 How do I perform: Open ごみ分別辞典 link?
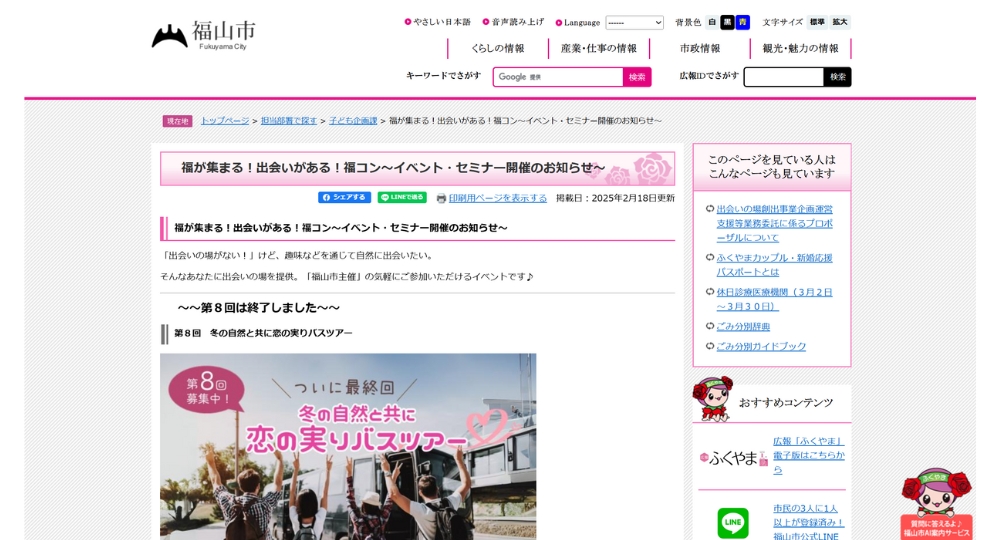[x=743, y=326]
